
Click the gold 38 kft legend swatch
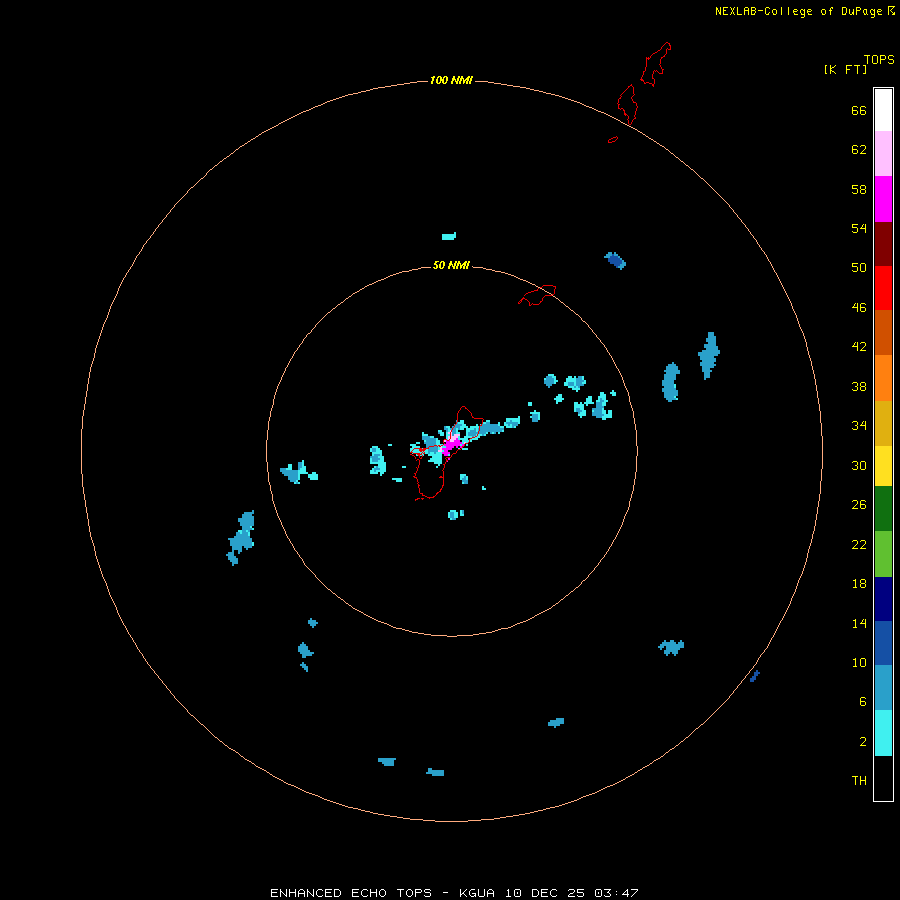(883, 423)
